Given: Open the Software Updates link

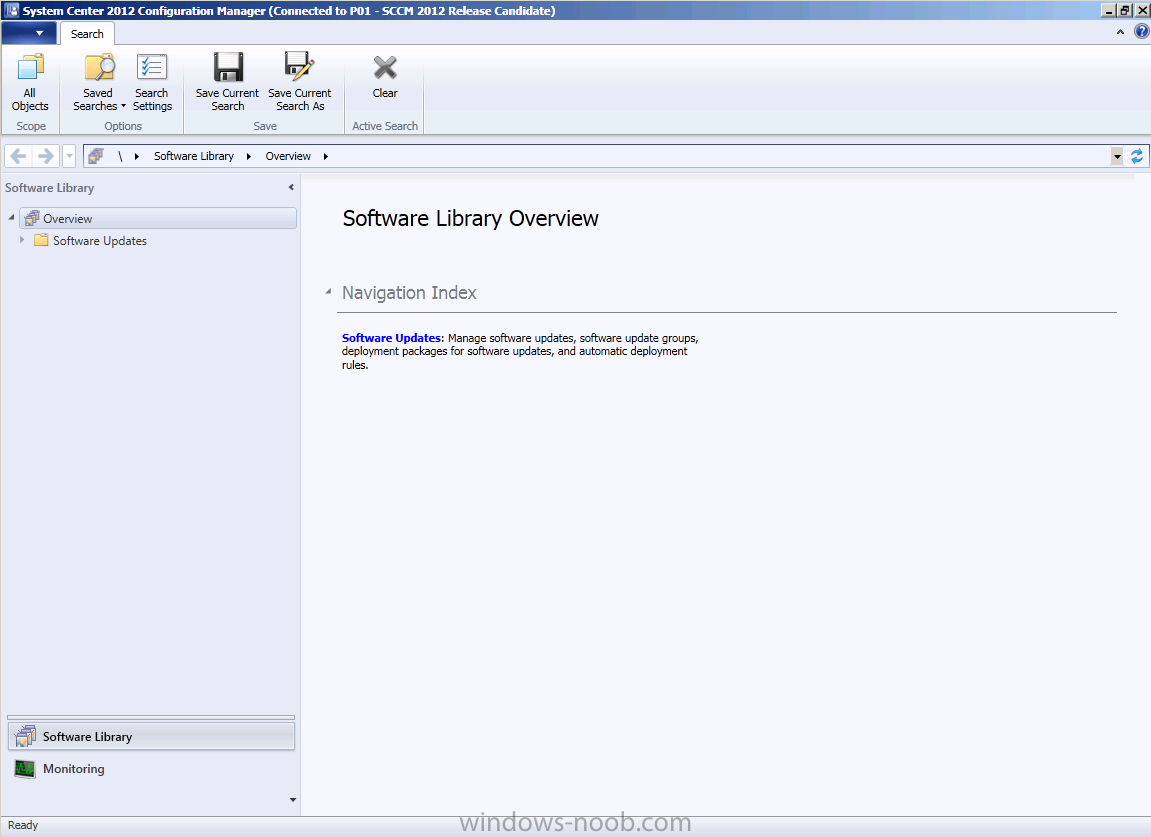Looking at the screenshot, I should (x=393, y=338).
